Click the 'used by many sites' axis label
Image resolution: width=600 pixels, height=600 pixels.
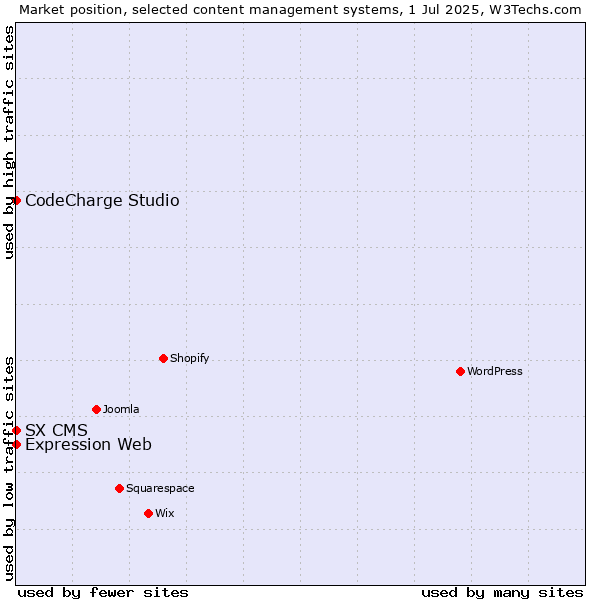click(502, 593)
